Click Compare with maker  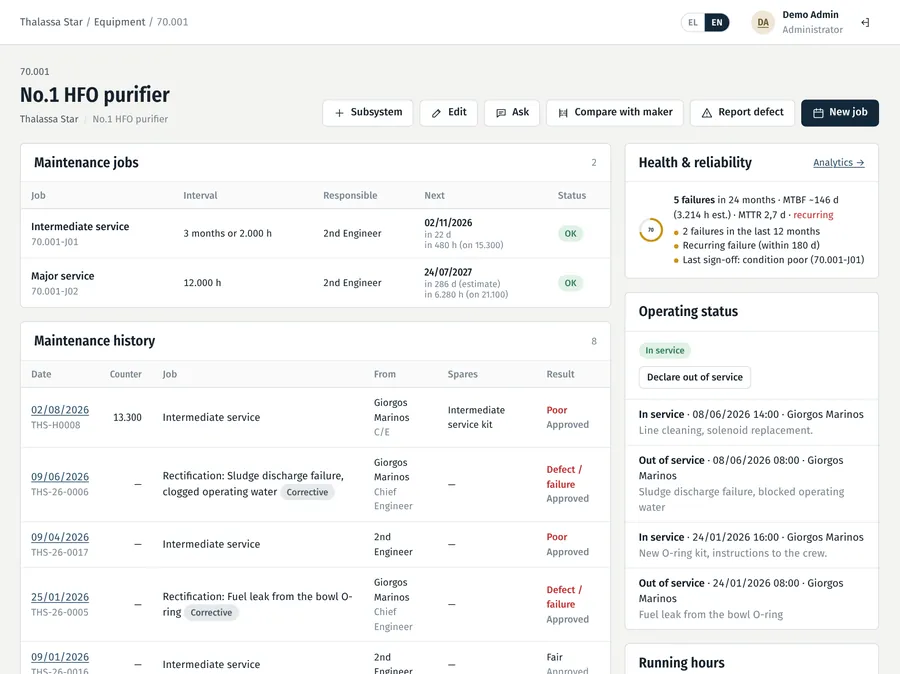[615, 113]
